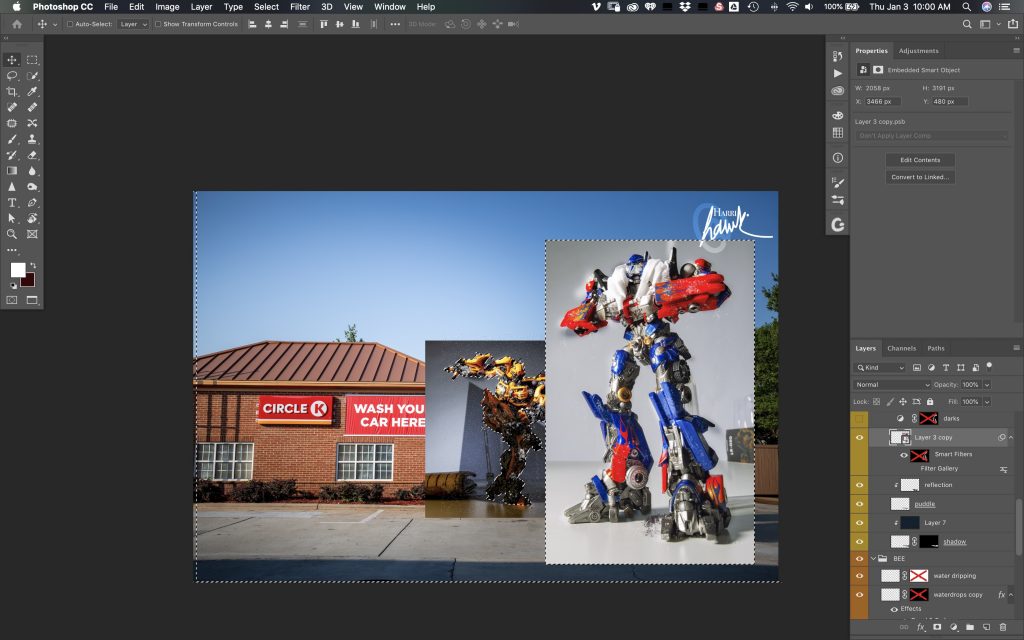The height and width of the screenshot is (640, 1024).
Task: Lock all with the padlock icon
Action: pos(930,402)
